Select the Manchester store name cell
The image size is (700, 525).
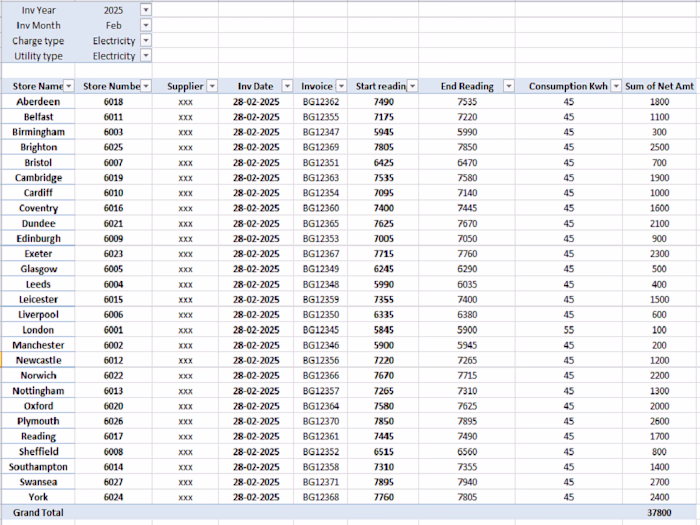point(38,345)
